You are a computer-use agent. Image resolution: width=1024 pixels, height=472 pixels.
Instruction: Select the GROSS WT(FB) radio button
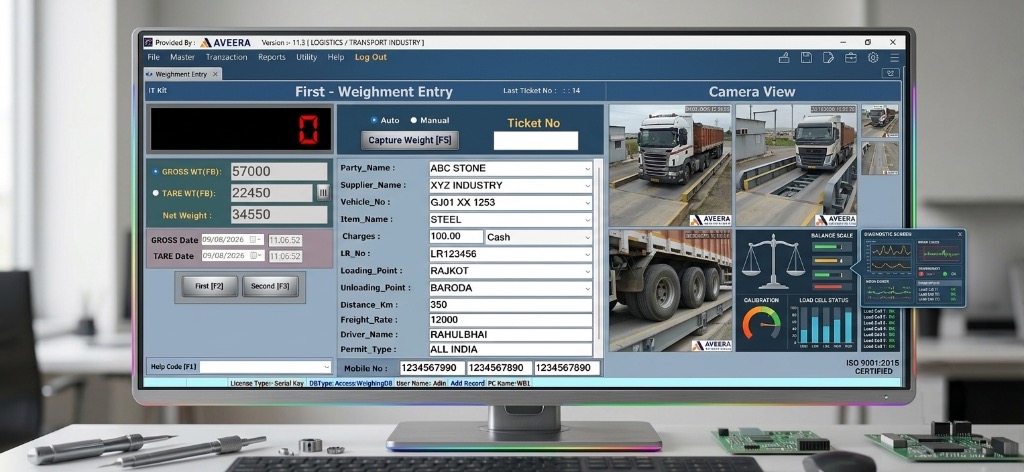click(x=155, y=172)
